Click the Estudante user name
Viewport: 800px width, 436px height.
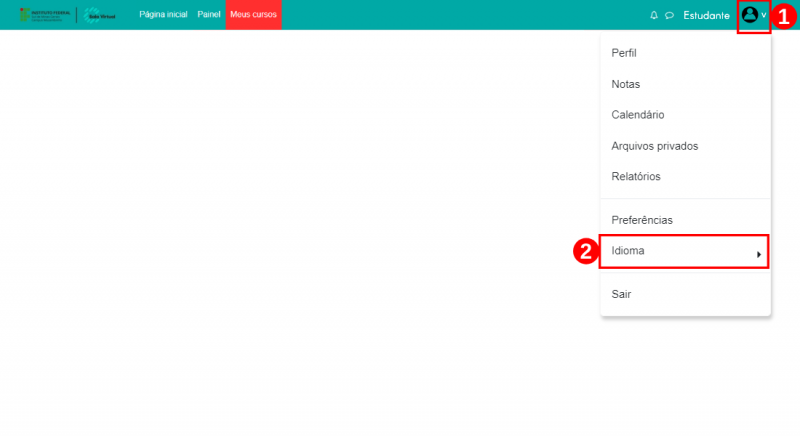(706, 15)
